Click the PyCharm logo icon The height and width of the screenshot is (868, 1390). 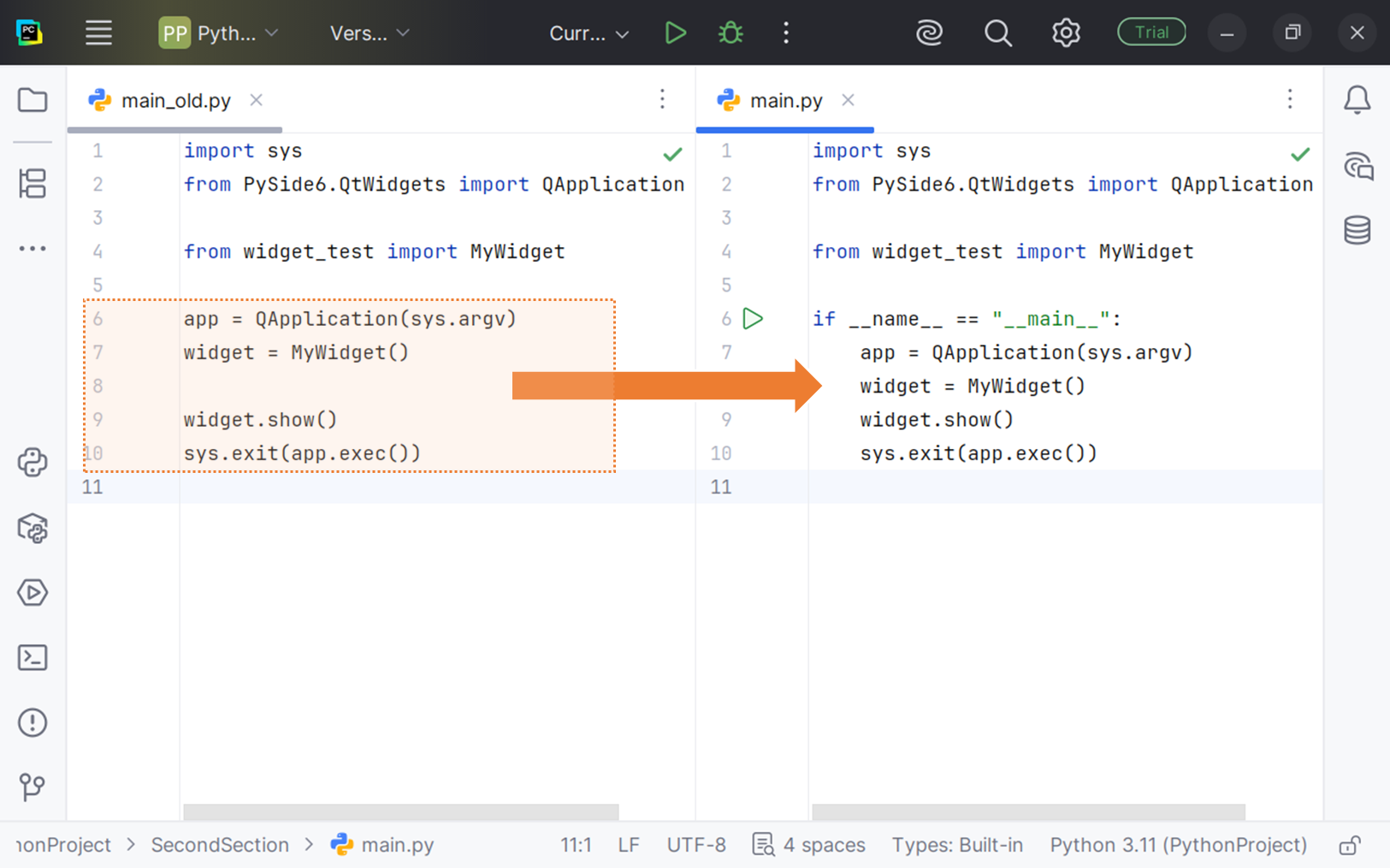[30, 33]
